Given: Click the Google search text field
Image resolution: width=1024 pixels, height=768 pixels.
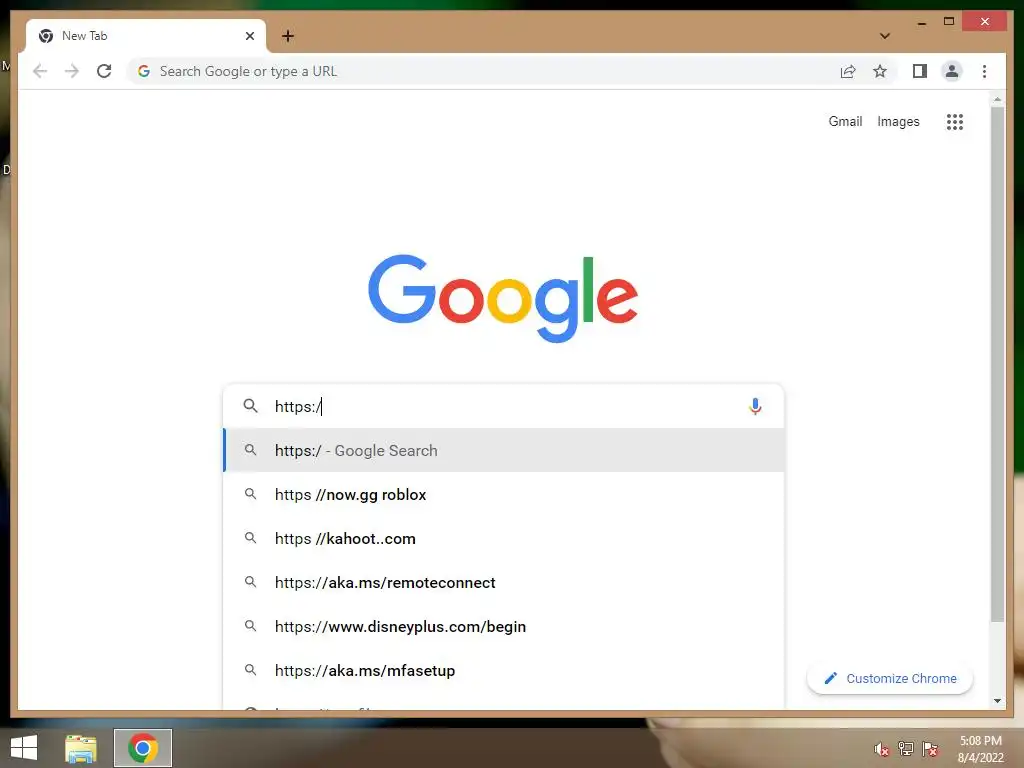Looking at the screenshot, I should click(506, 406).
